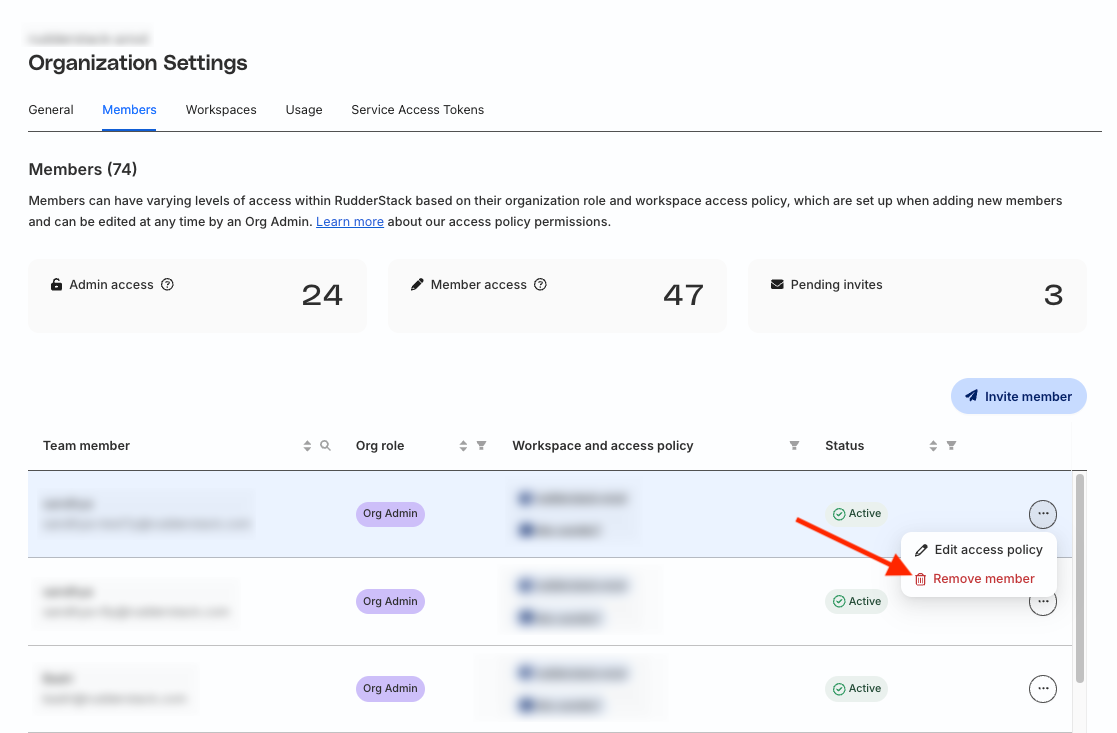Click the Org Admin badge in first row
This screenshot has width=1117, height=733.
tap(390, 514)
